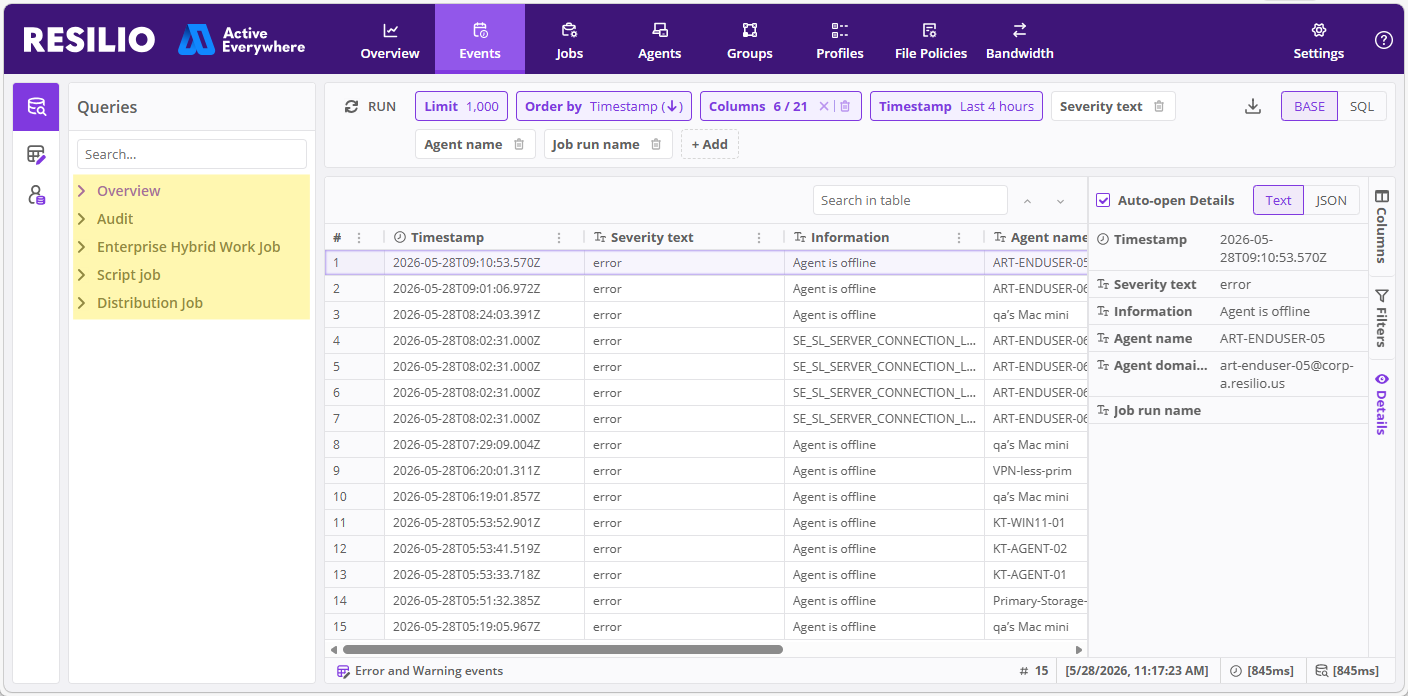Remove the Job run name filter trash icon

(x=656, y=145)
